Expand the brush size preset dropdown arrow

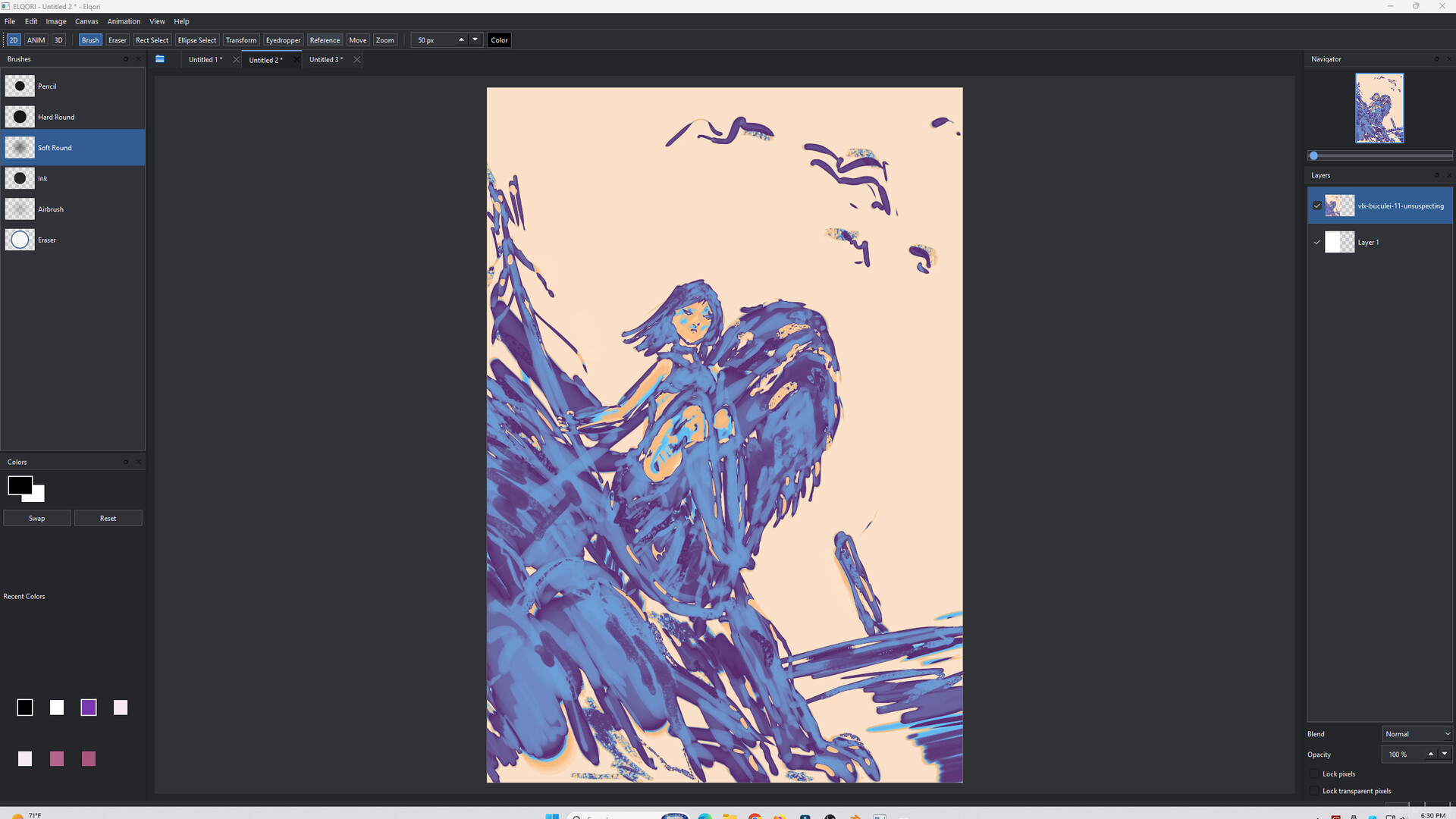click(475, 39)
